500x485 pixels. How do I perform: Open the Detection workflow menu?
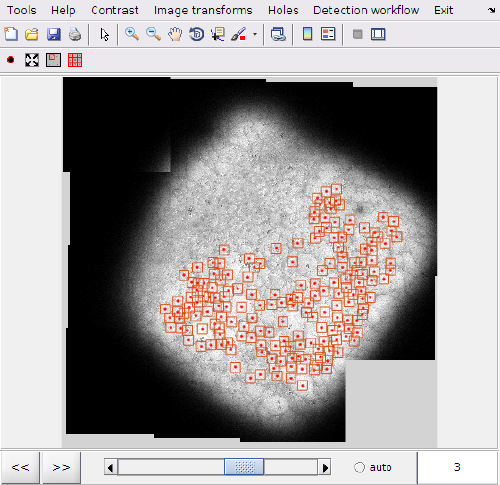coord(366,10)
